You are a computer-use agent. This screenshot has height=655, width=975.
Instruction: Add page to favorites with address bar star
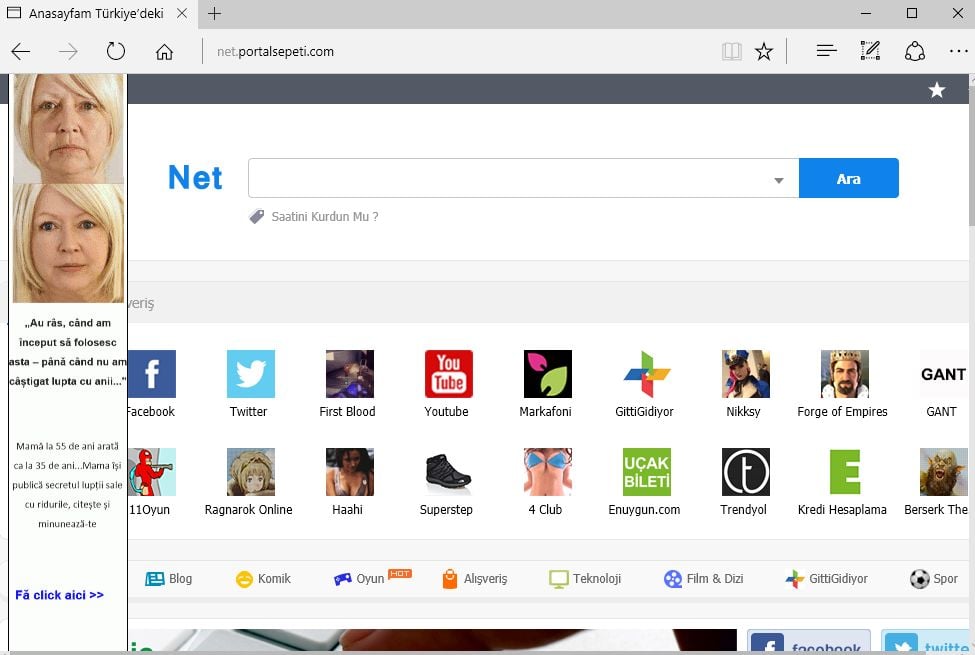click(764, 51)
